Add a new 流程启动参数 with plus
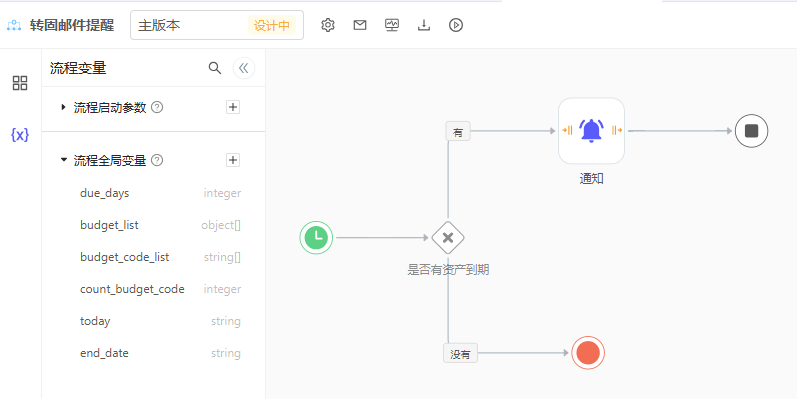This screenshot has width=797, height=399. point(233,107)
